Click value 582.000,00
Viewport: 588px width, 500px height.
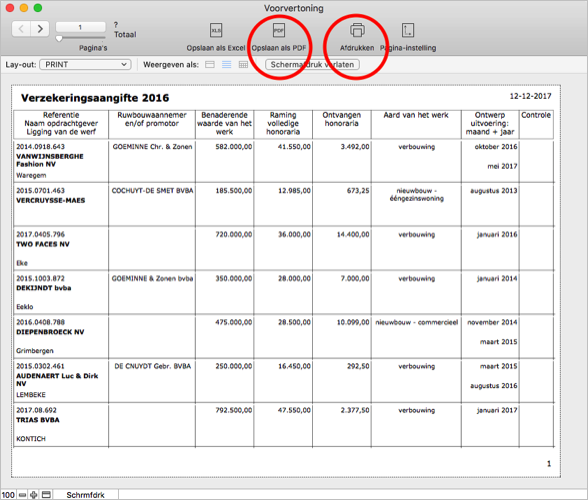pyautogui.click(x=234, y=147)
